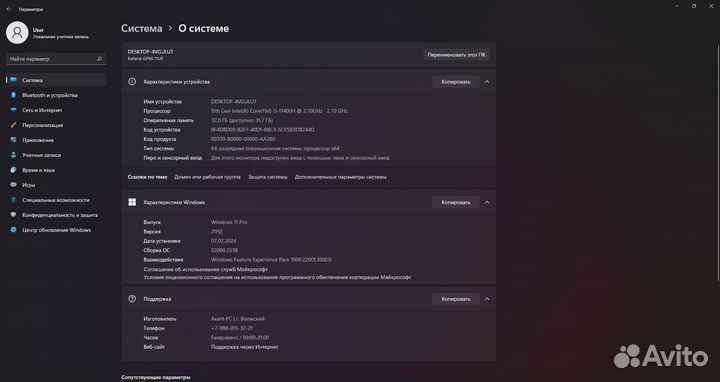Open the Поддержка через Интернет link
Image resolution: width=720 pixels, height=382 pixels.
coord(244,347)
